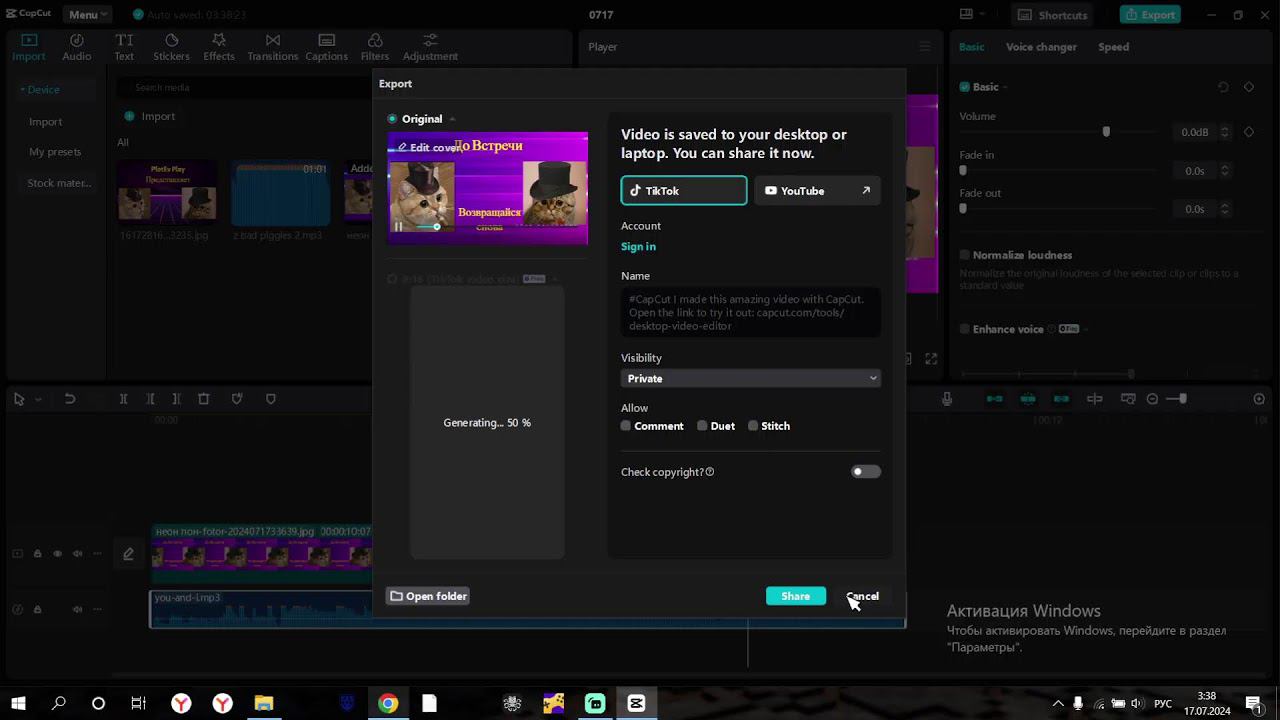Open the Audio panel in top toolbar
Screen dimensions: 1280x720
pos(77,47)
